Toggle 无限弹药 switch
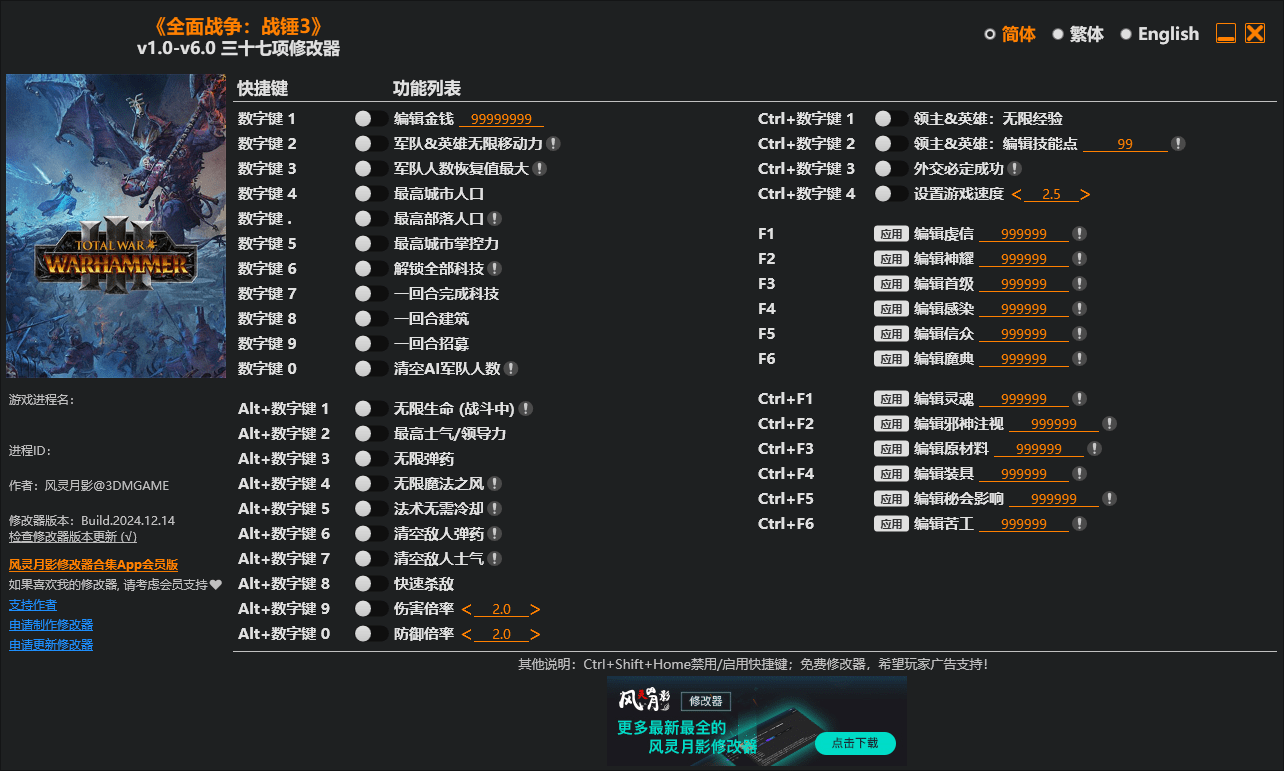This screenshot has height=771, width=1284. pyautogui.click(x=371, y=459)
